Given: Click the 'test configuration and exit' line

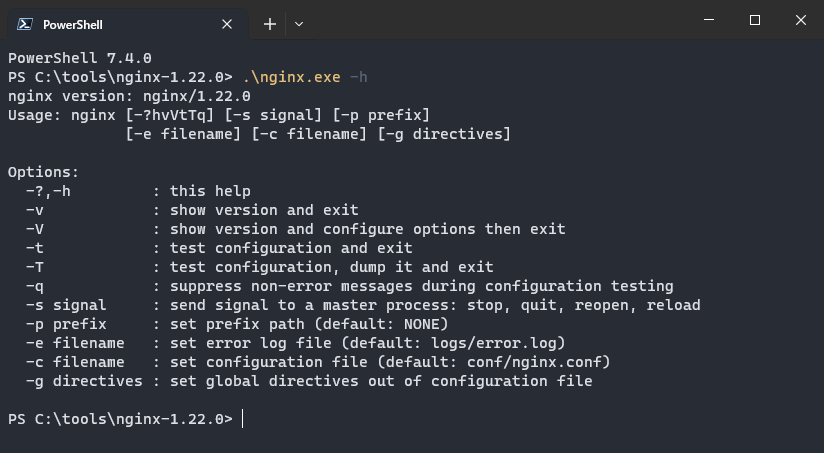Looking at the screenshot, I should click(290, 248).
